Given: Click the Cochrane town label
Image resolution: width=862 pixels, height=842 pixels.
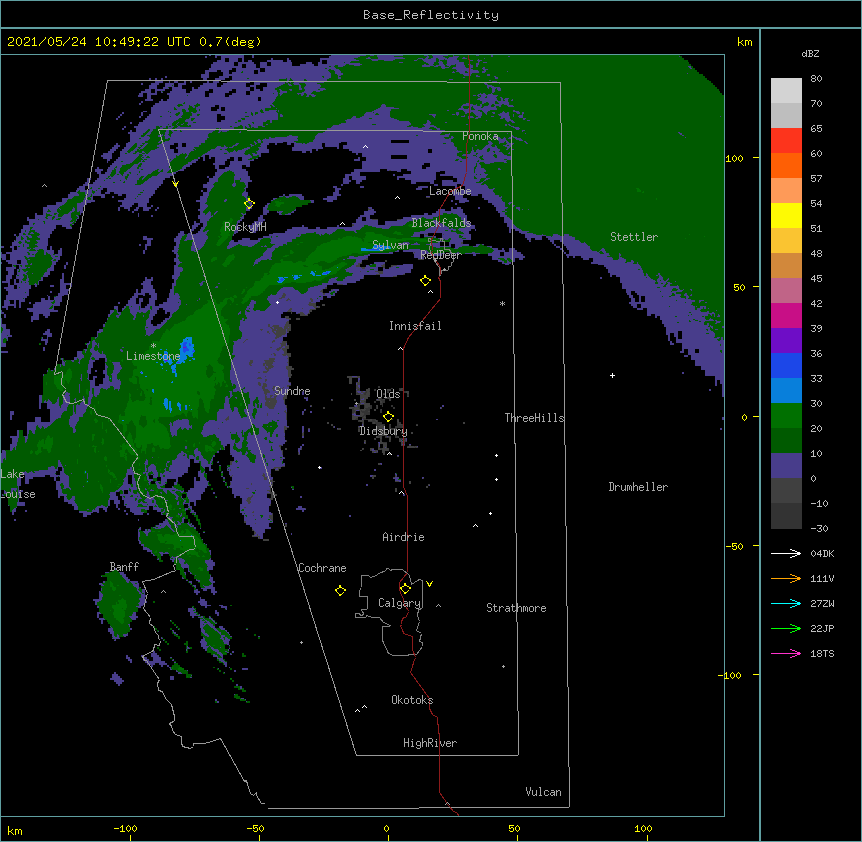Looking at the screenshot, I should click(x=322, y=568).
